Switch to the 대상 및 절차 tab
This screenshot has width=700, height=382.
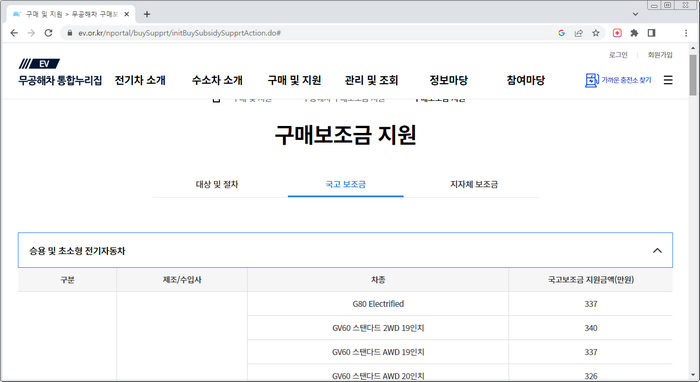217,184
